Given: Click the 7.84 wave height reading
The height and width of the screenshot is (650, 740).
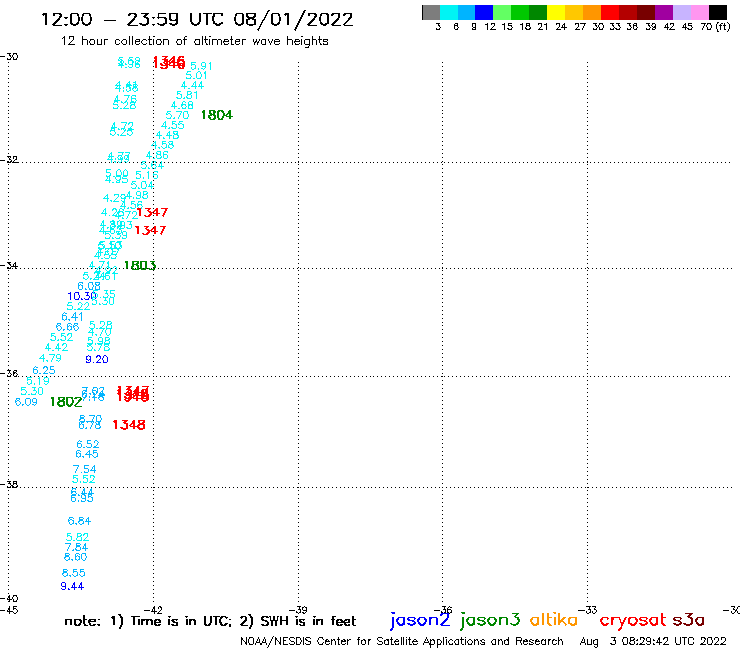Looking at the screenshot, I should [76, 547].
